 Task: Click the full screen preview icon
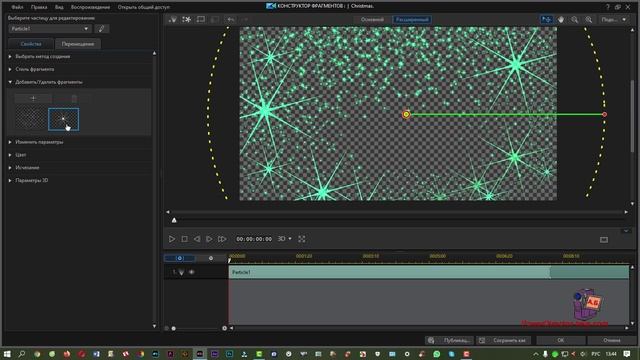302,239
